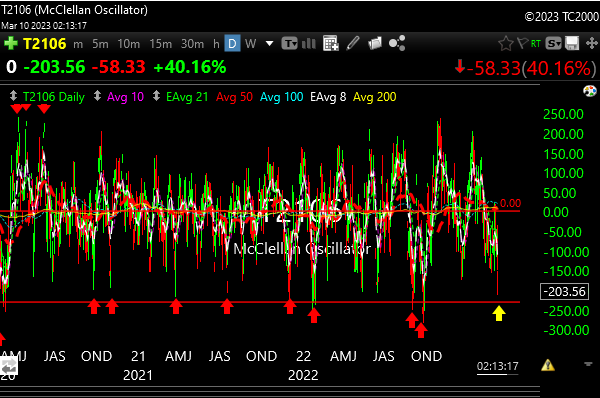Select the bar chart style icon

click(x=309, y=44)
